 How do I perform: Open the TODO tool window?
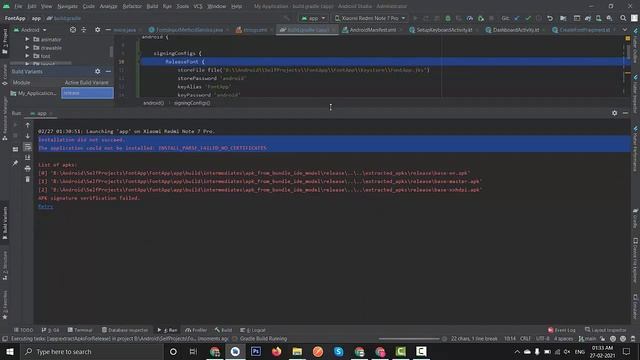(x=23, y=330)
